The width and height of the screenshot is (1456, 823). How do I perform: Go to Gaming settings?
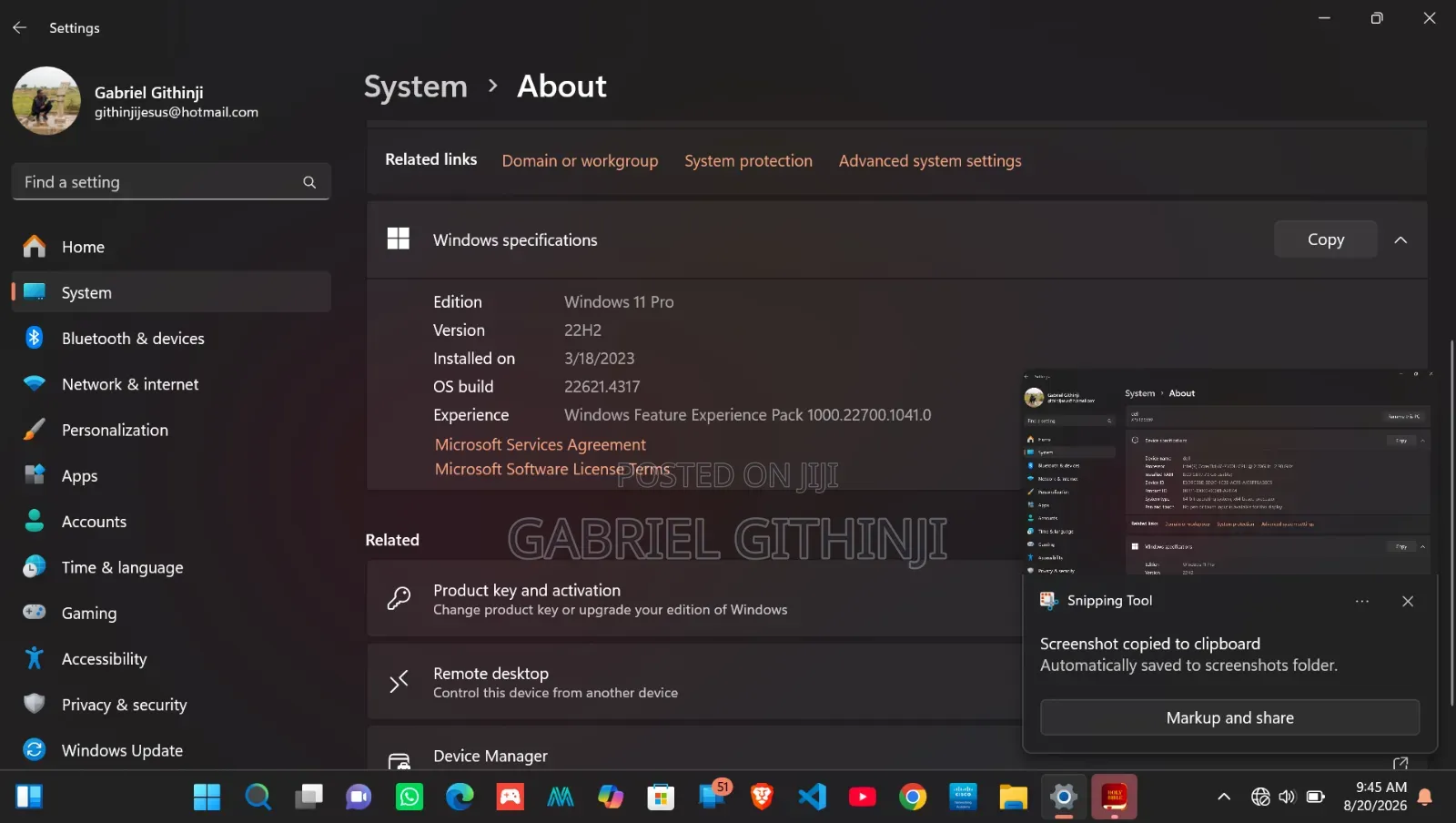click(x=171, y=613)
